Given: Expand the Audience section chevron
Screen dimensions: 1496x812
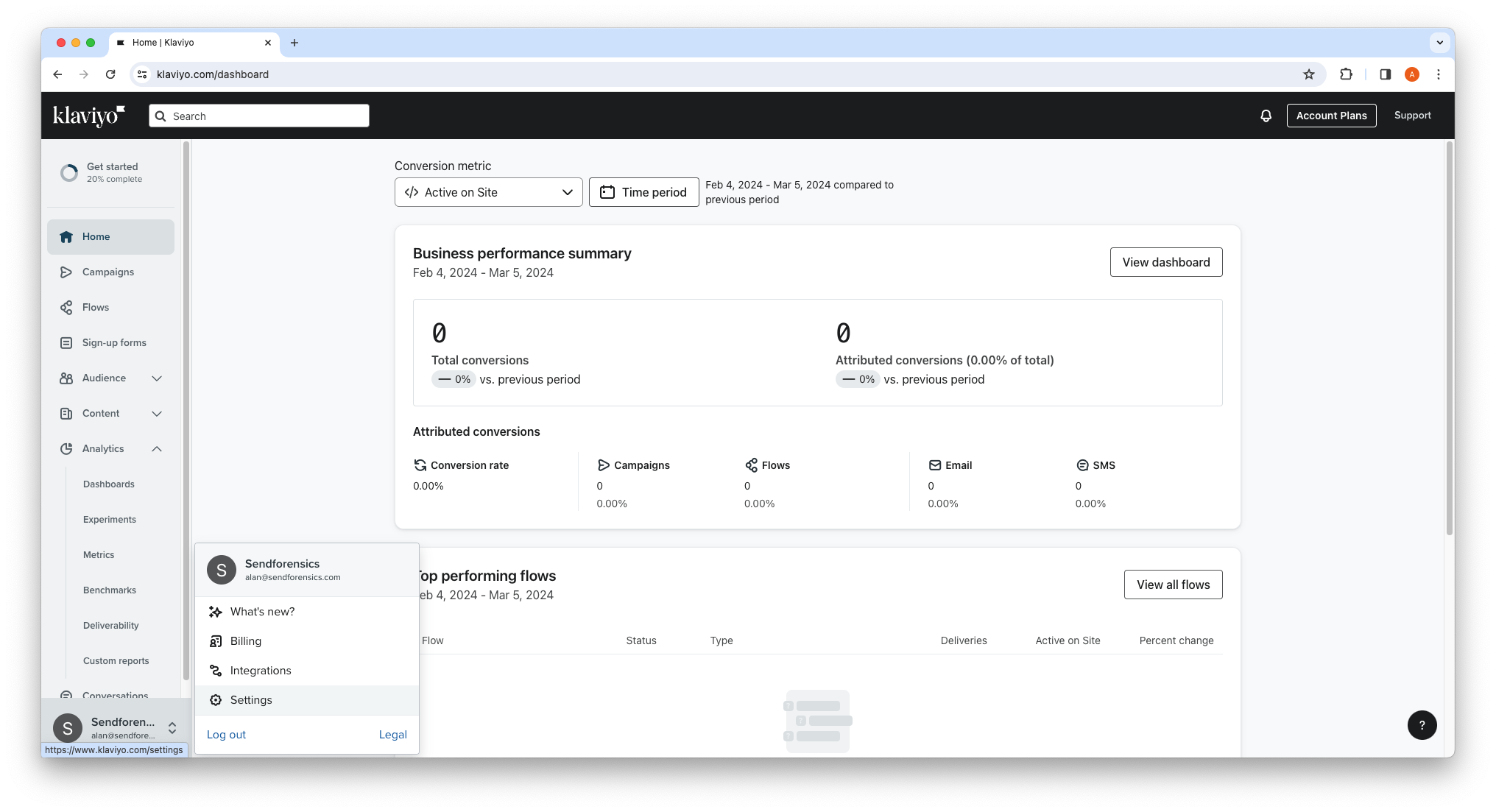Looking at the screenshot, I should 157,378.
